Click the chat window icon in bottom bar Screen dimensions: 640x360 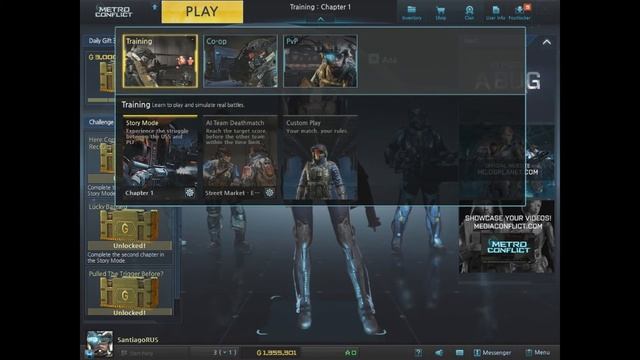460,352
